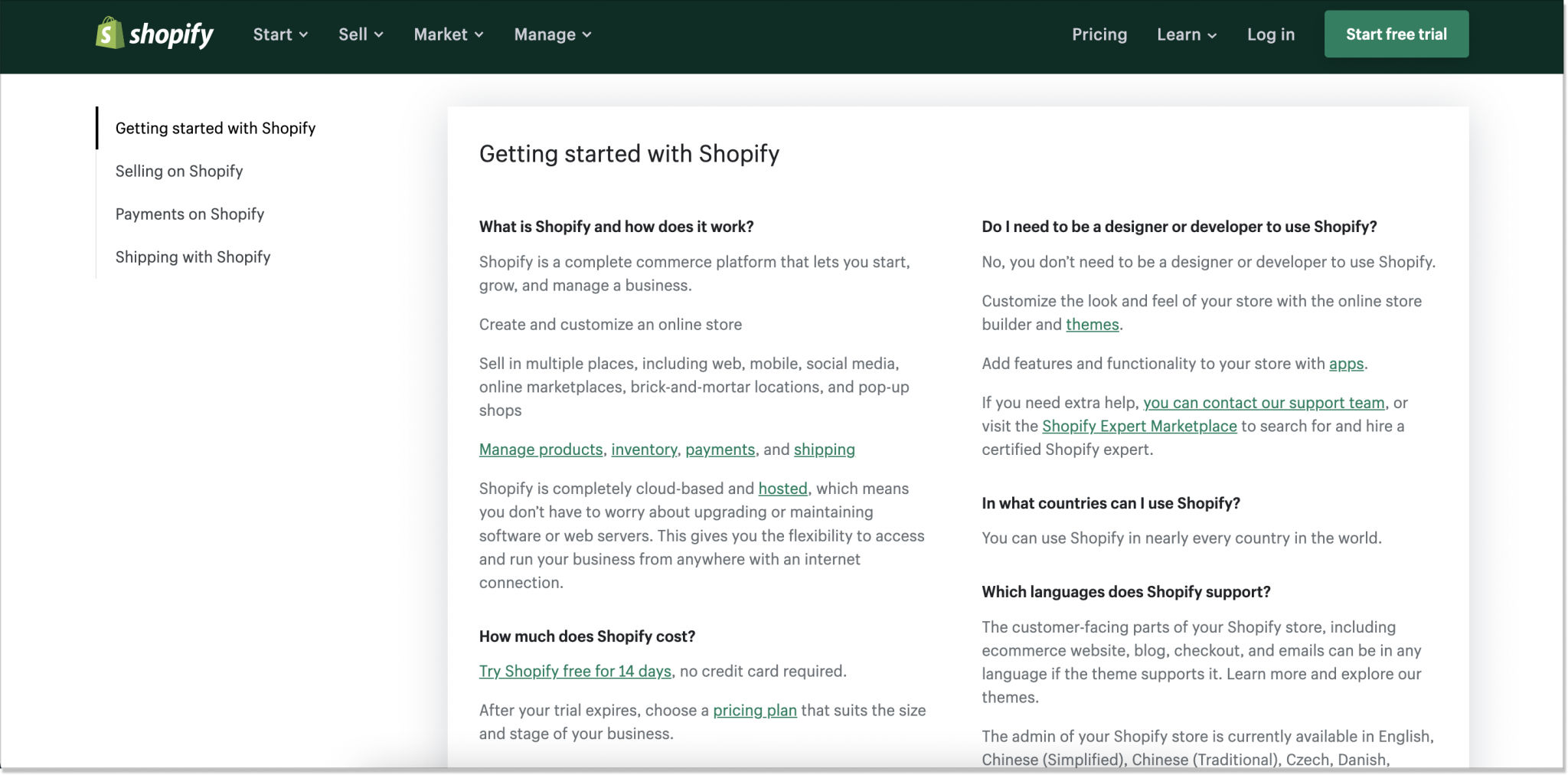This screenshot has width=1568, height=775.
Task: Open the Pricing page
Action: (x=1100, y=34)
